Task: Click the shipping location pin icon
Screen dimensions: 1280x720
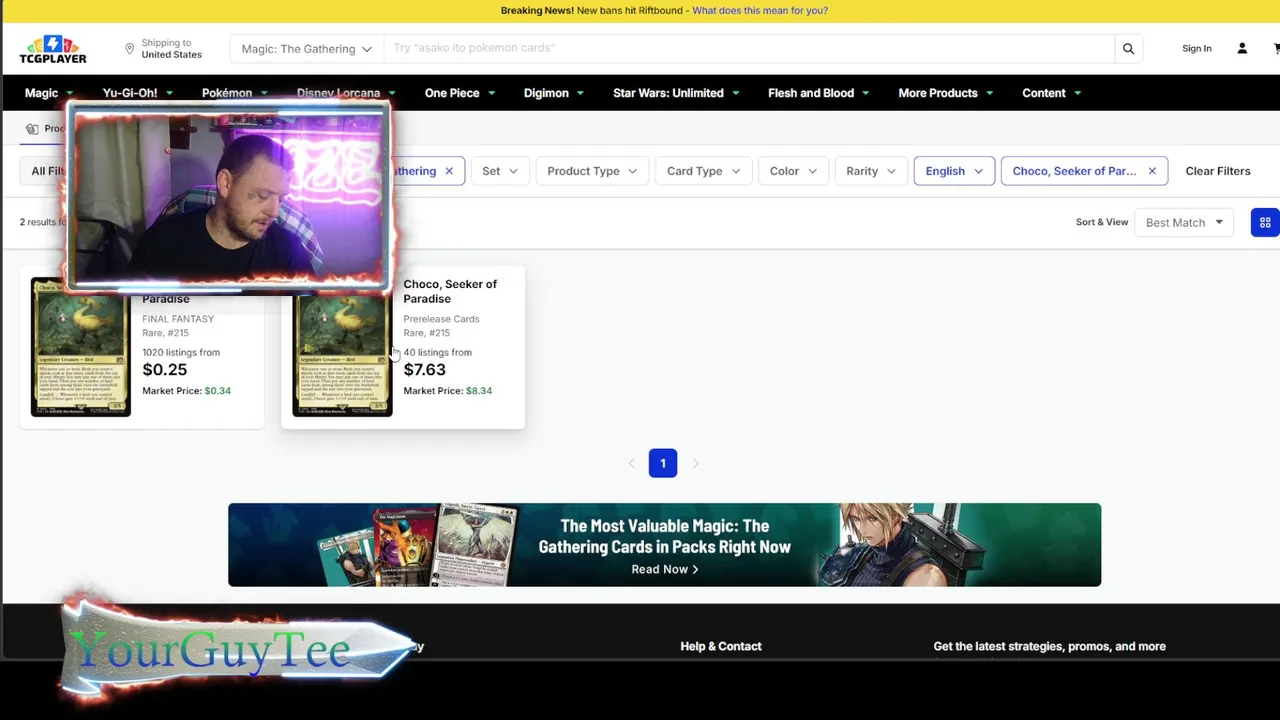Action: tap(129, 49)
